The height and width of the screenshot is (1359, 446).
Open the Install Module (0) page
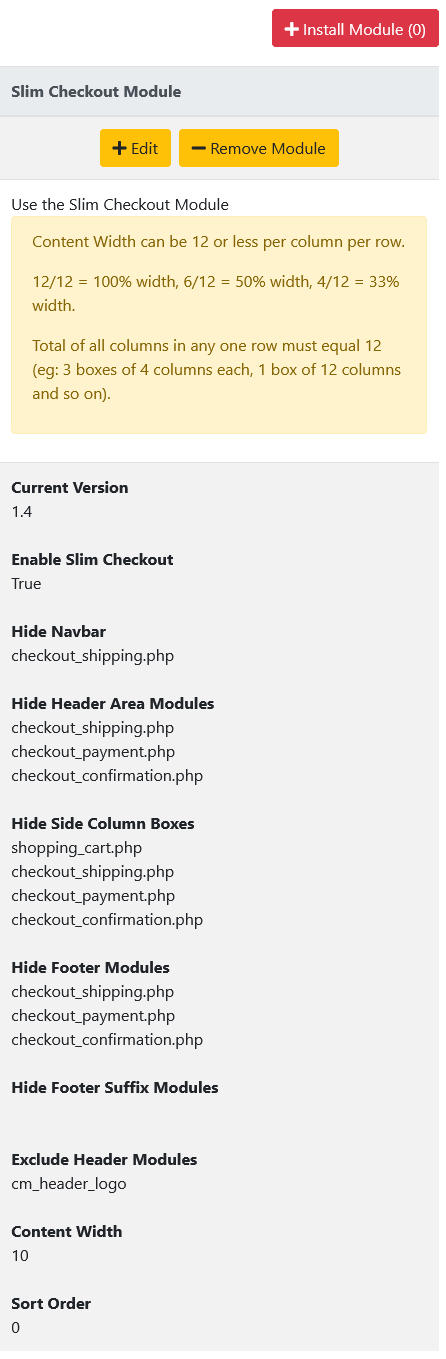point(355,29)
